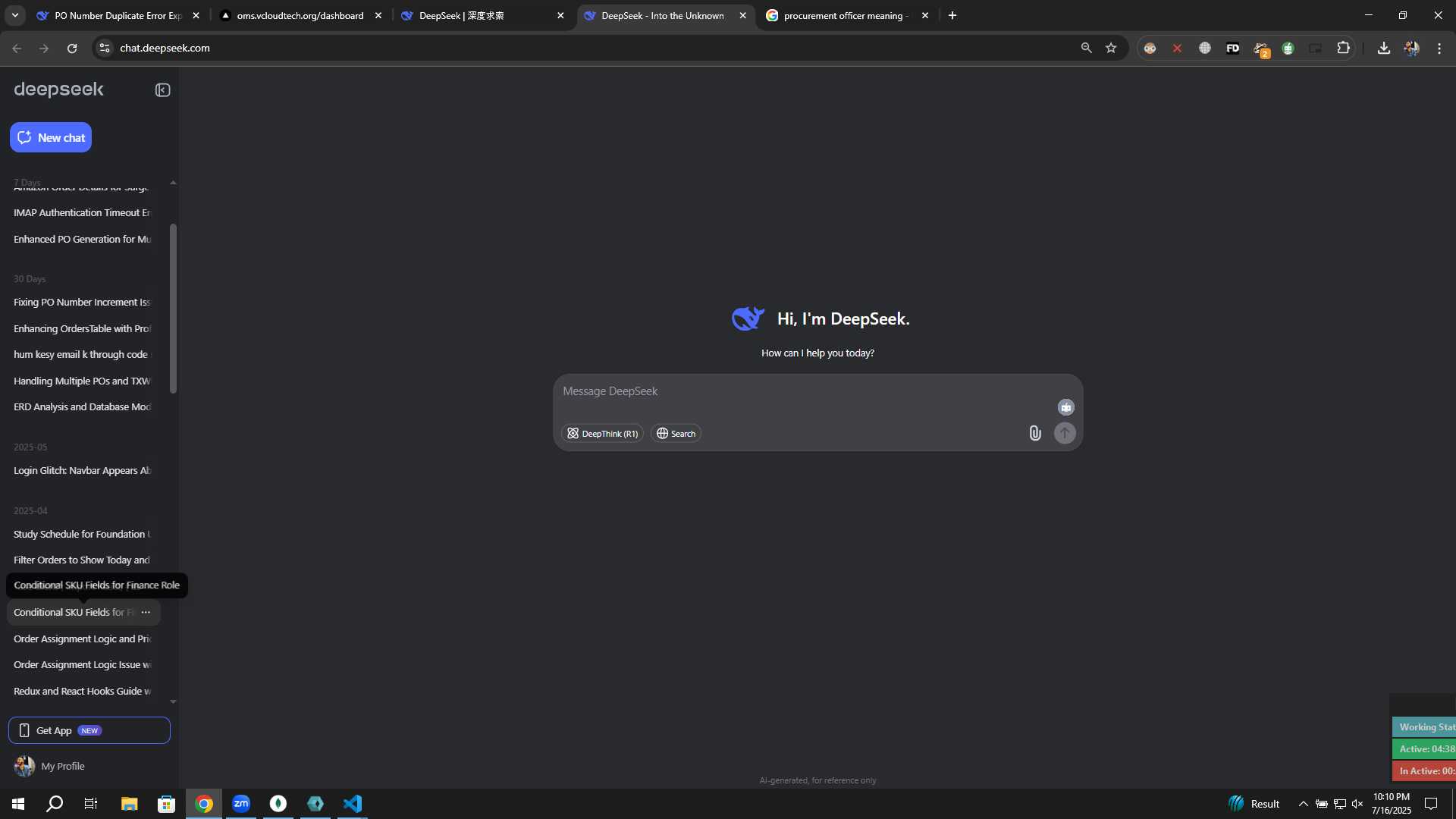Click the Working Status overlay label

click(x=1424, y=726)
